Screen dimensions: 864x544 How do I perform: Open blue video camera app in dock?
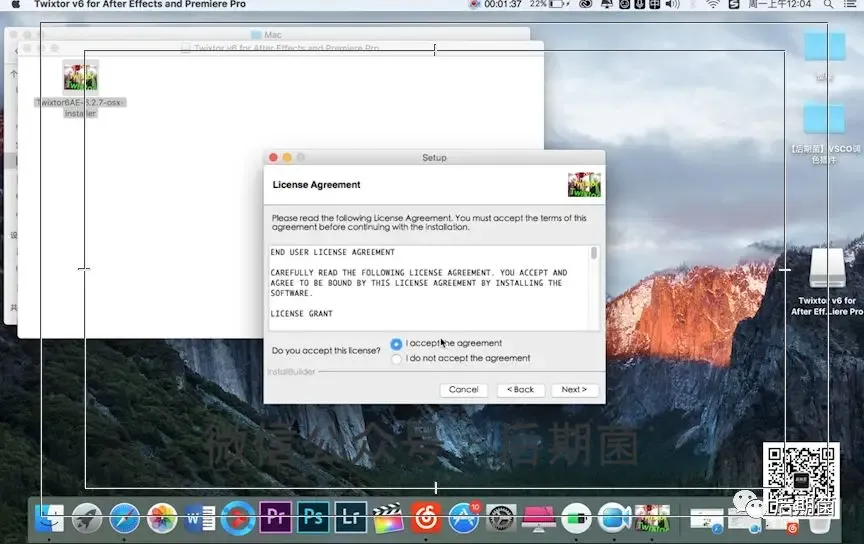(x=614, y=518)
